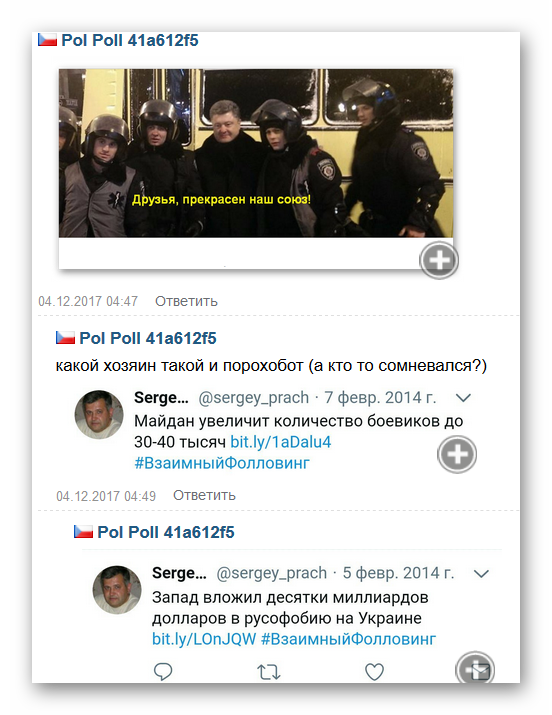This screenshot has width=552, height=715.
Task: Expand the chevron menu on the 5 февр. tweet
Action: coord(481,574)
